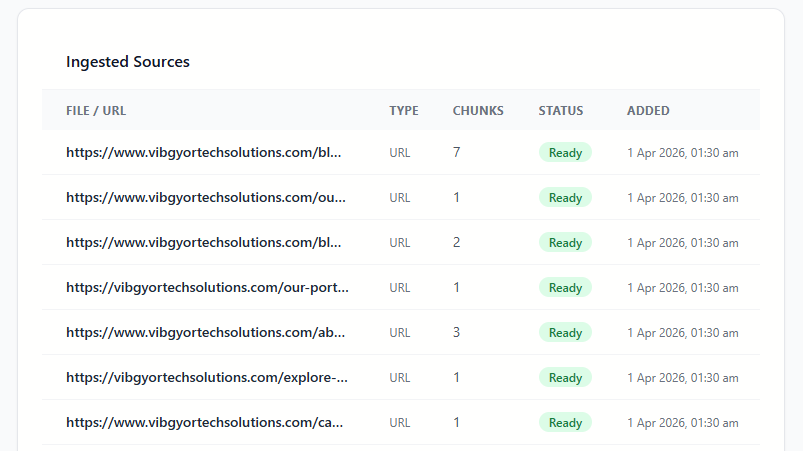The width and height of the screenshot is (803, 451).
Task: Open the 'vibgyortechsolutions.com/ca...' URL
Action: click(x=204, y=423)
